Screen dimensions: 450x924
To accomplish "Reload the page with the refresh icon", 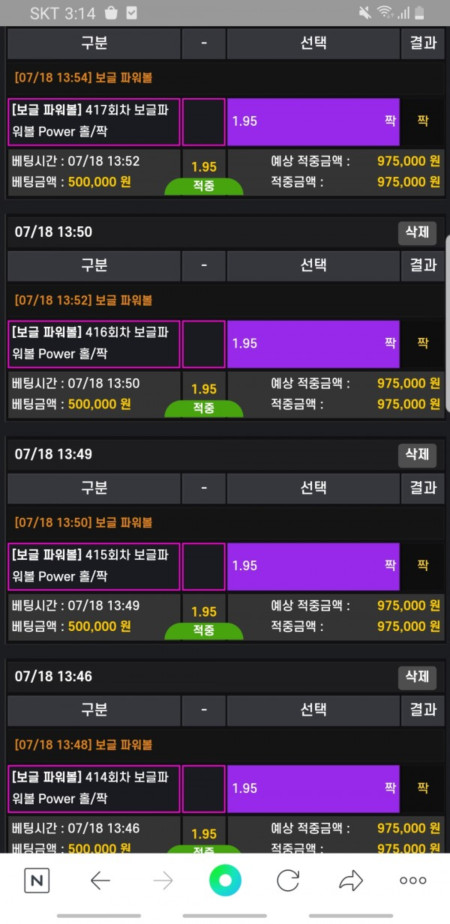I will 288,881.
